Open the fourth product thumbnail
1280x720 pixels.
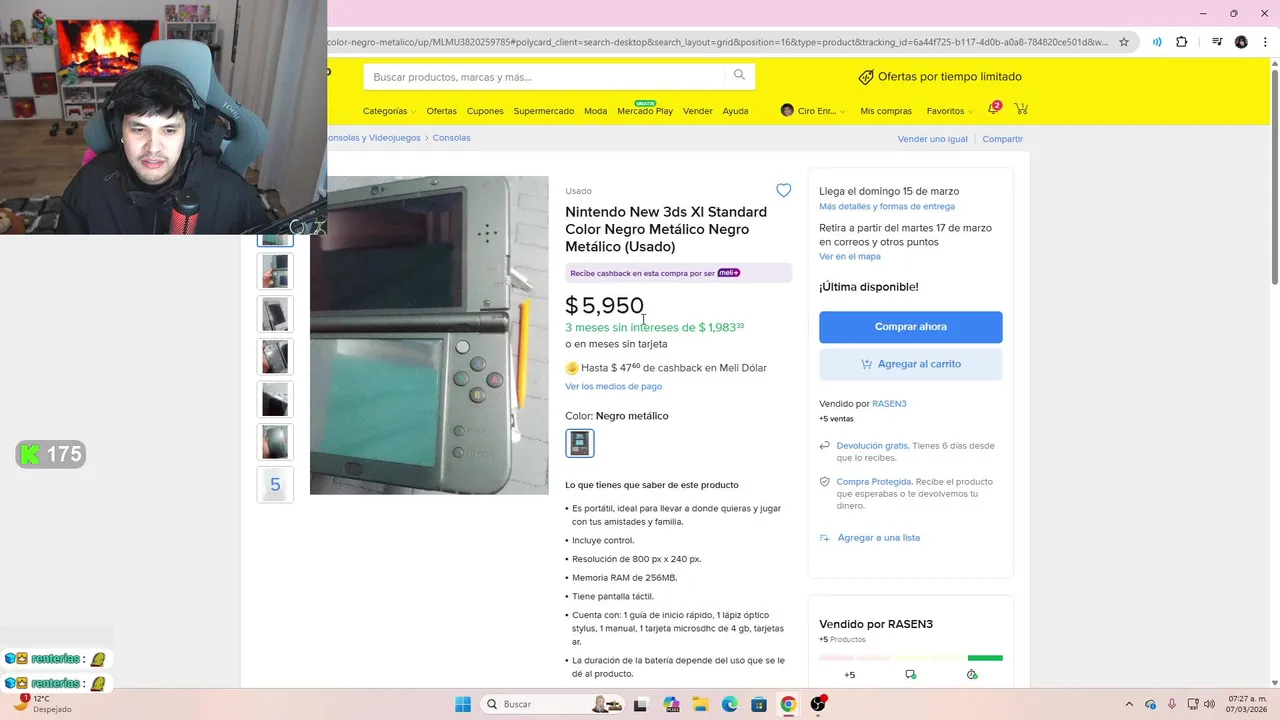(275, 357)
